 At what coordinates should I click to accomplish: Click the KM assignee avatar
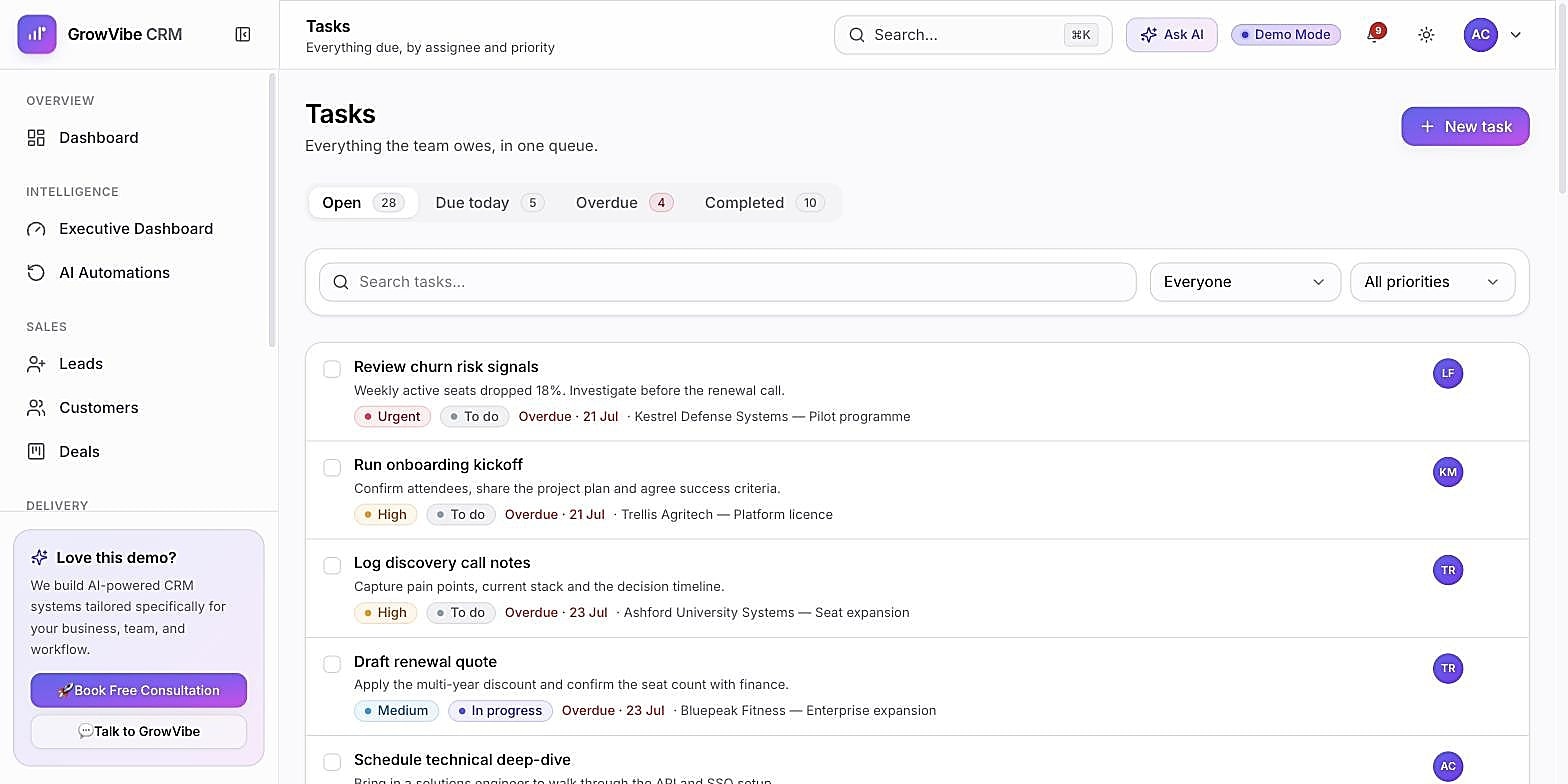(x=1448, y=471)
